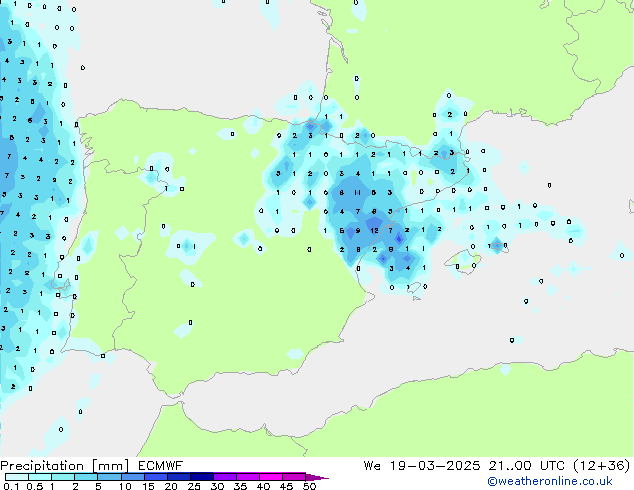
Task: Select the 30–35 mm purple legend box
Action: click(224, 477)
